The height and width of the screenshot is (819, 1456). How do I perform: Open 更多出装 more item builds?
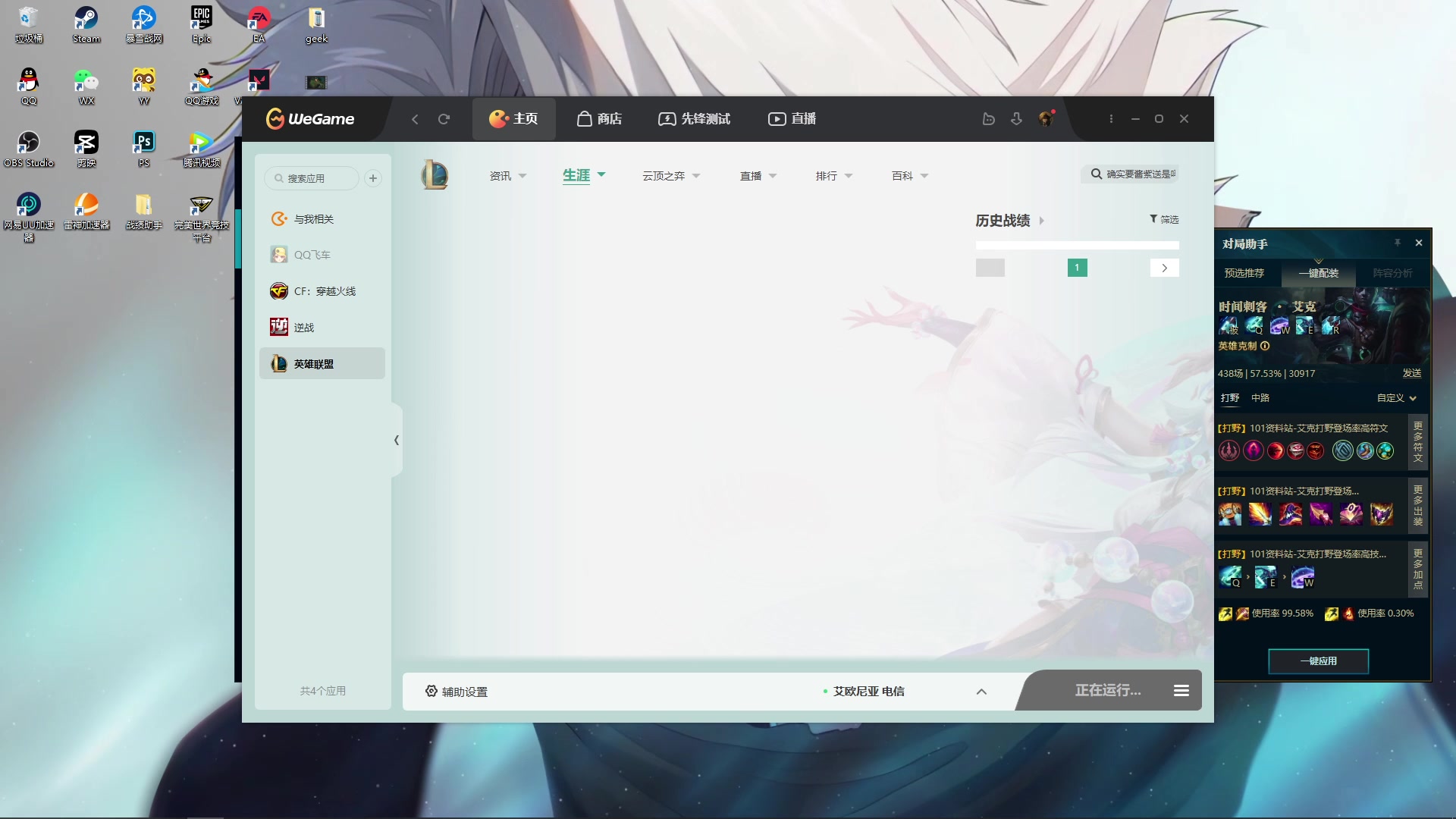pos(1418,505)
